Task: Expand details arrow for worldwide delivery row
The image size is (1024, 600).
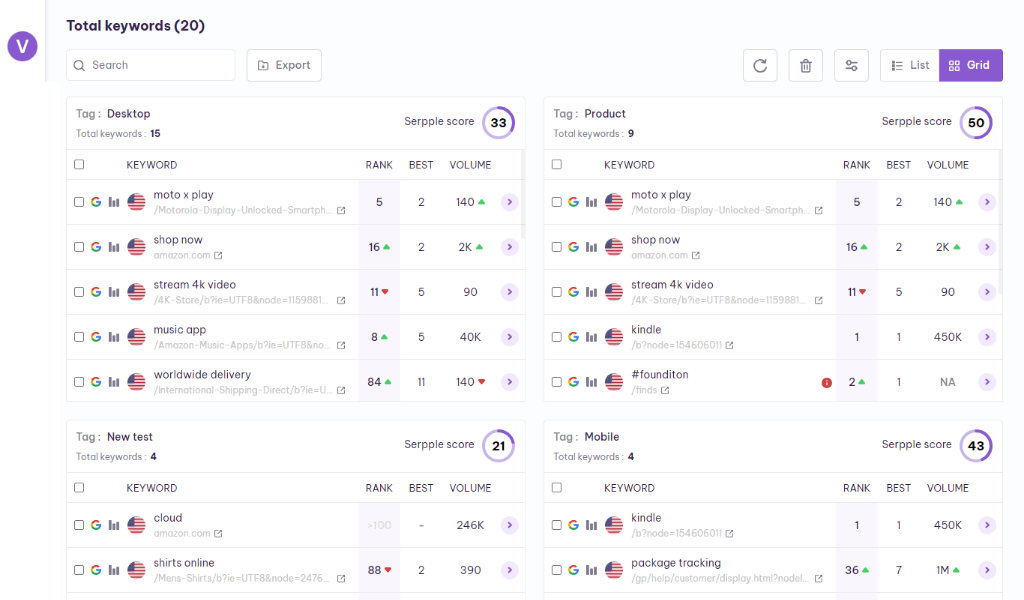Action: (509, 382)
